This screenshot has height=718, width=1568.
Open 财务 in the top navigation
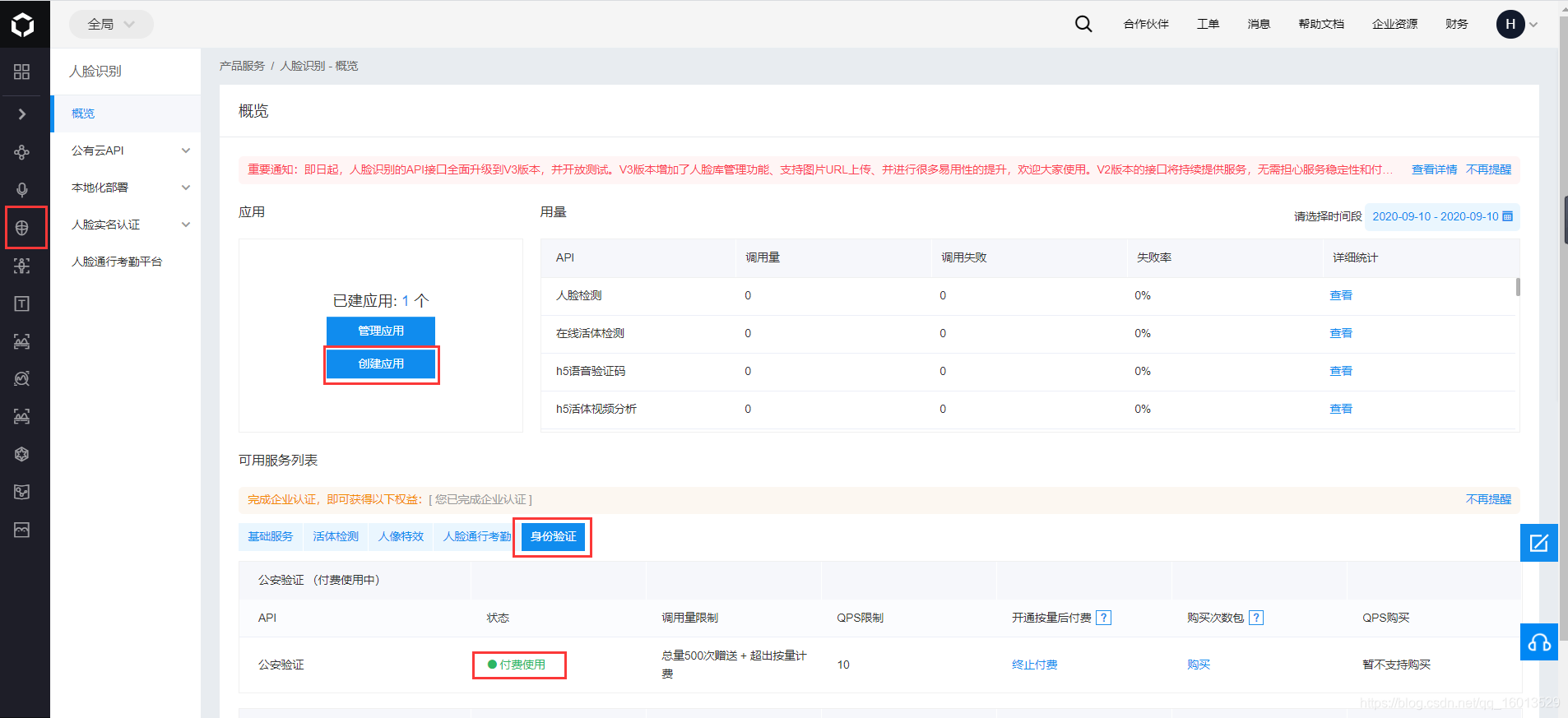tap(1456, 24)
